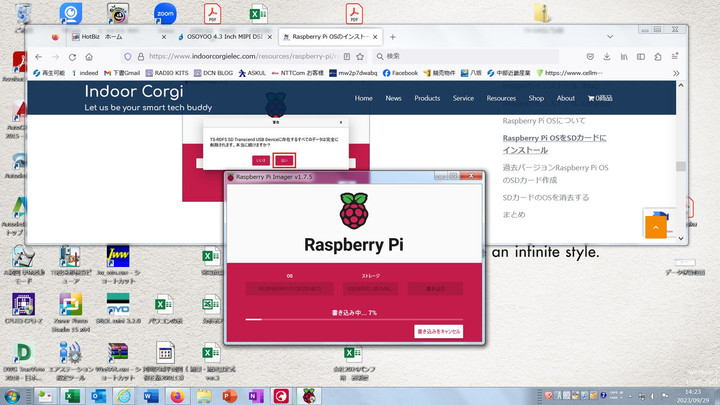This screenshot has width=720, height=405.
Task: Click the writing progress bar in Imager
Action: (x=355, y=320)
